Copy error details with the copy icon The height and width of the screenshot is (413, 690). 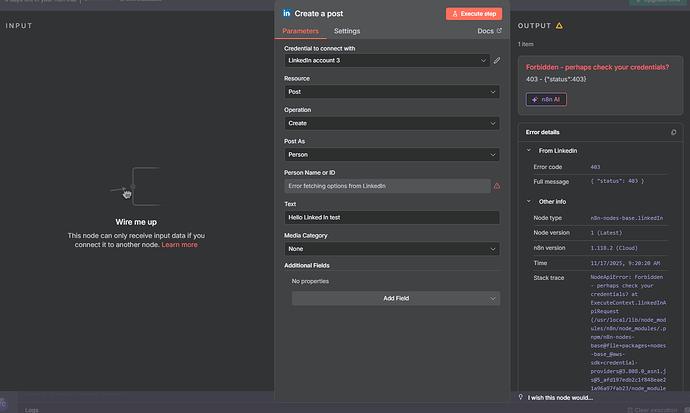click(674, 132)
